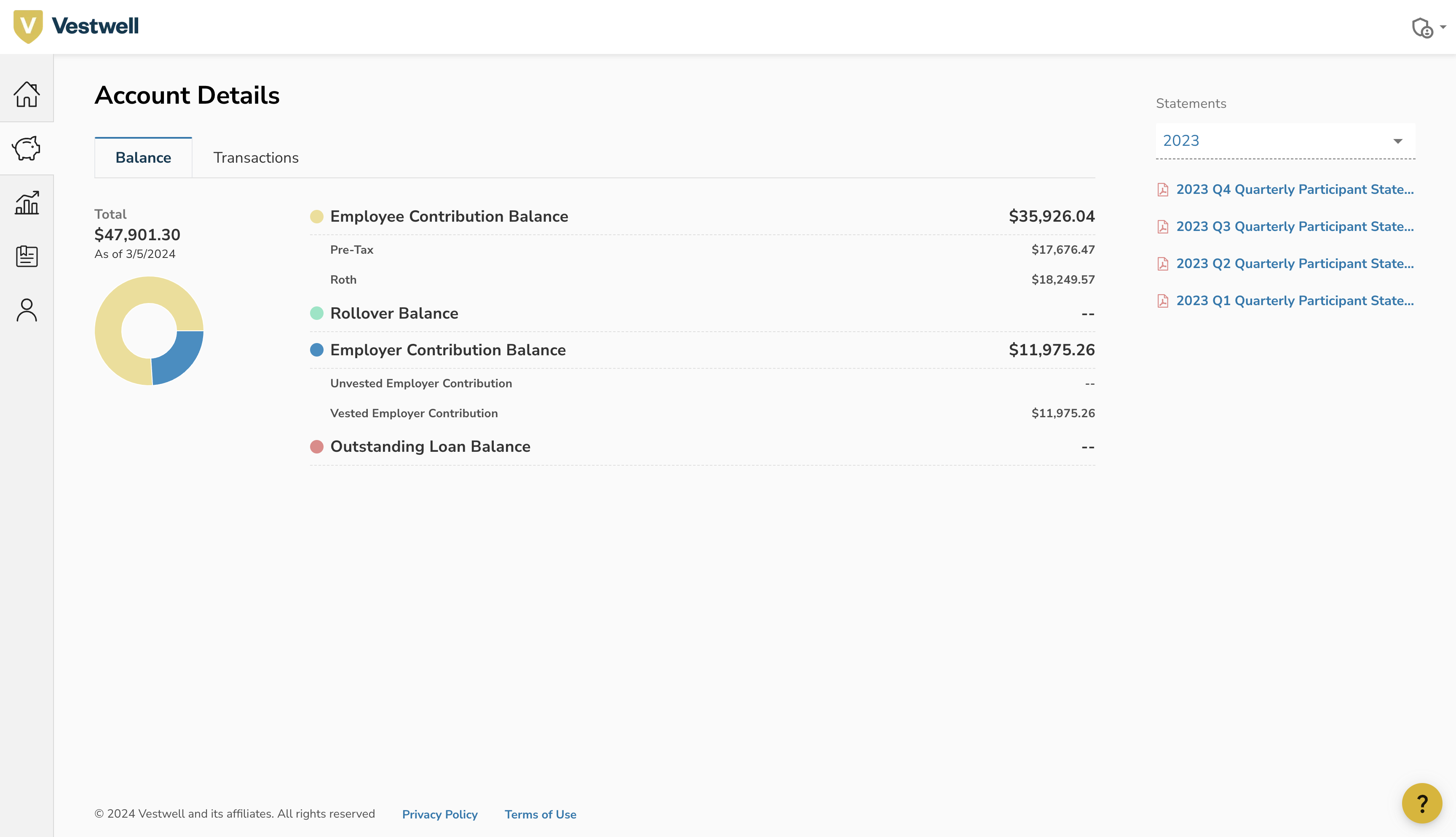
Task: Expand the account menu arrow in top right
Action: pos(1444,27)
